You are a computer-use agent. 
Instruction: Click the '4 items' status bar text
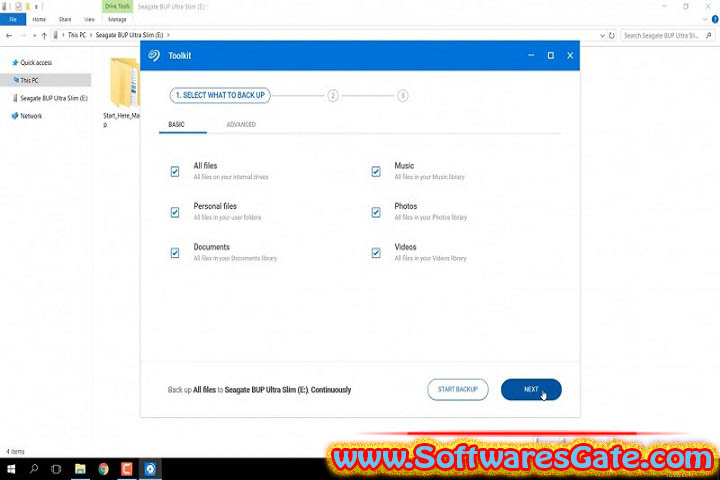[15, 452]
